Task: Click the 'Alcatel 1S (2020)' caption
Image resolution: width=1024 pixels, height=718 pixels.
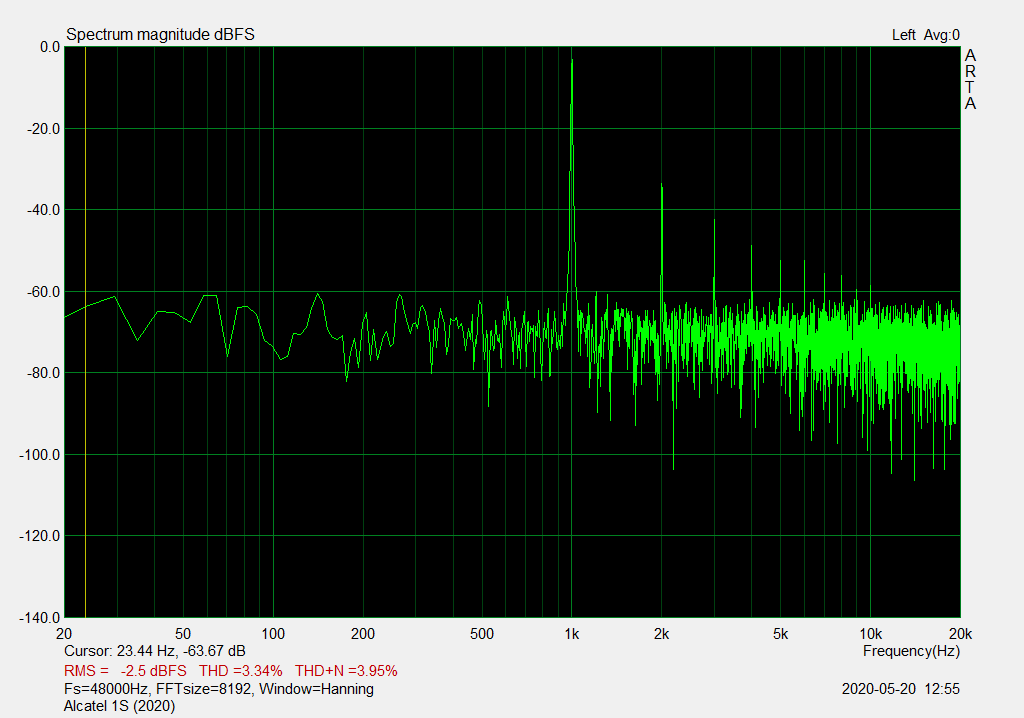Action: 120,706
